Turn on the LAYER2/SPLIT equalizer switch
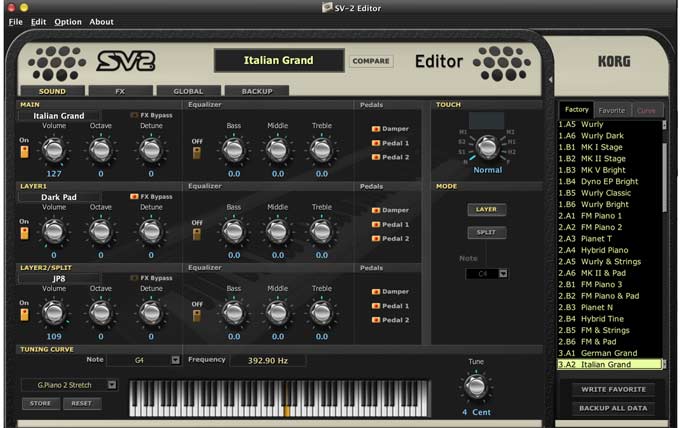 tap(197, 315)
